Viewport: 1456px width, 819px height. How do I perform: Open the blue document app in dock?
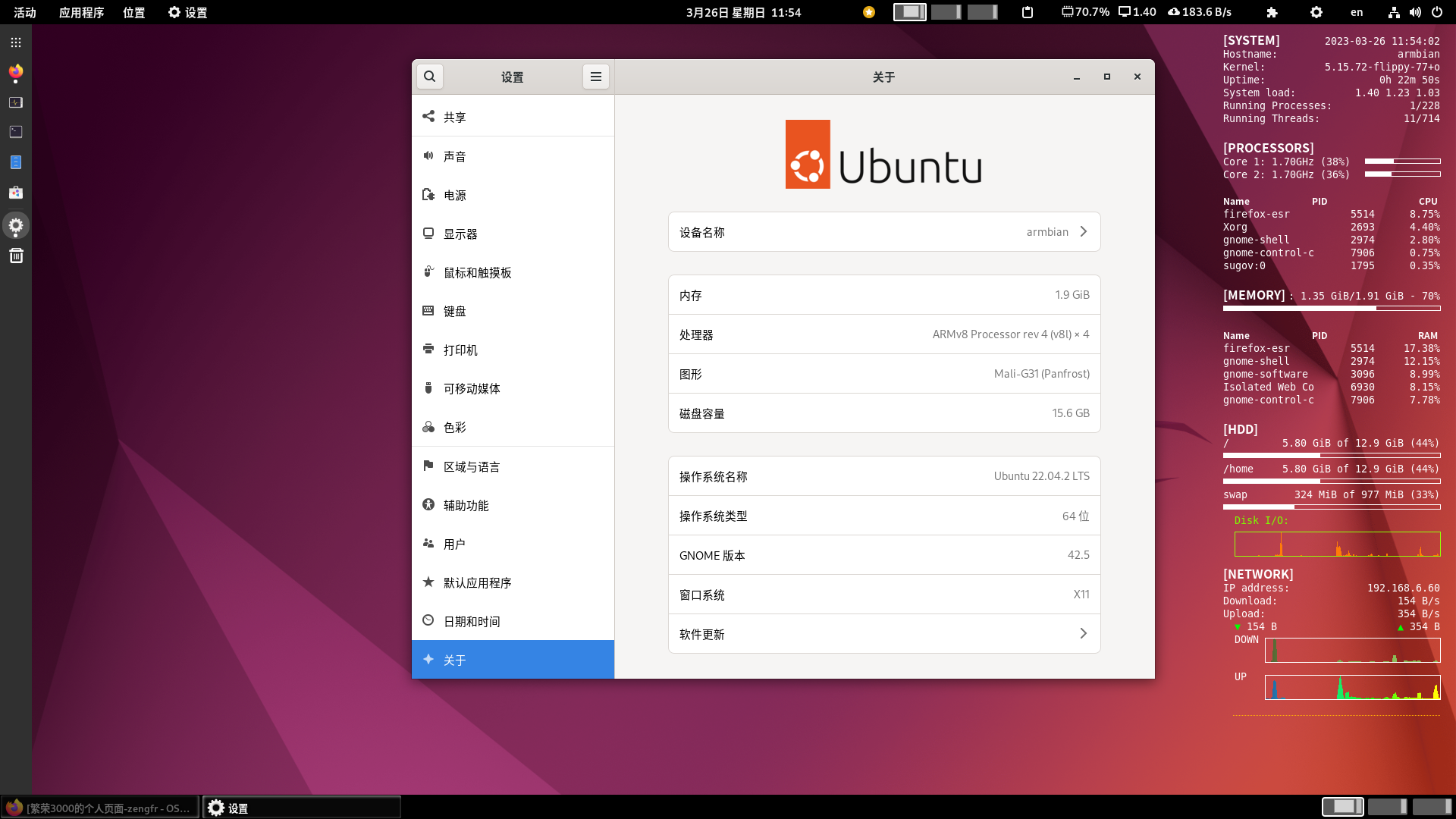coord(16,162)
